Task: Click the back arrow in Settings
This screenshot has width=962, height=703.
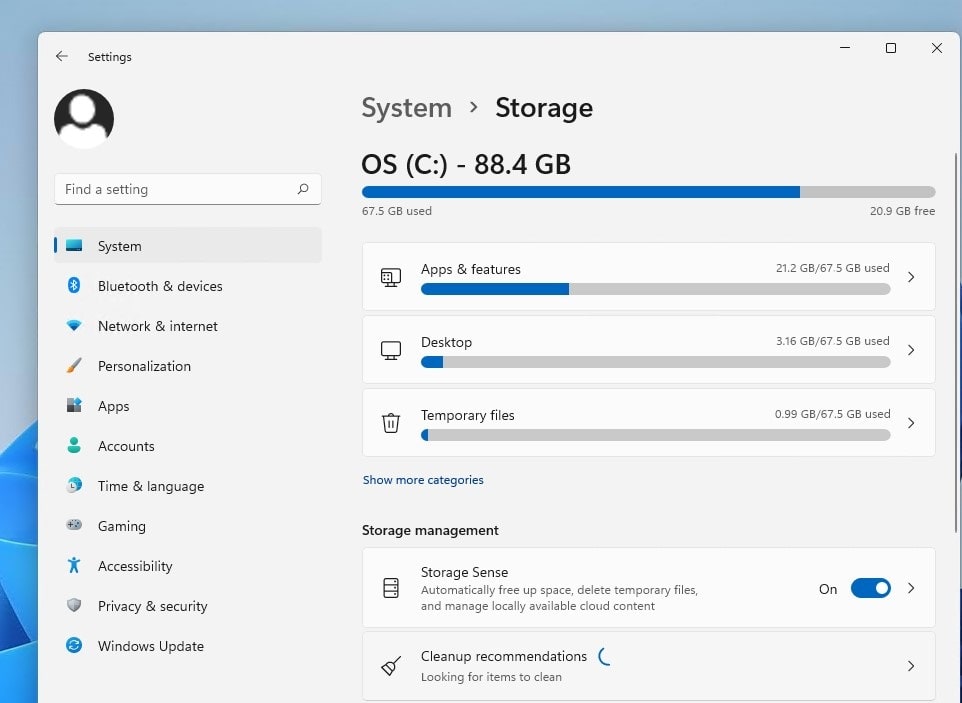Action: point(62,57)
